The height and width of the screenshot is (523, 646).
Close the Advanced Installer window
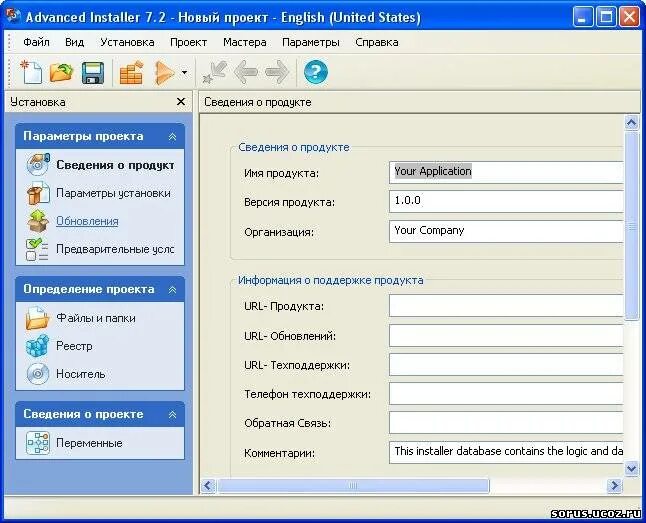pyautogui.click(x=629, y=17)
